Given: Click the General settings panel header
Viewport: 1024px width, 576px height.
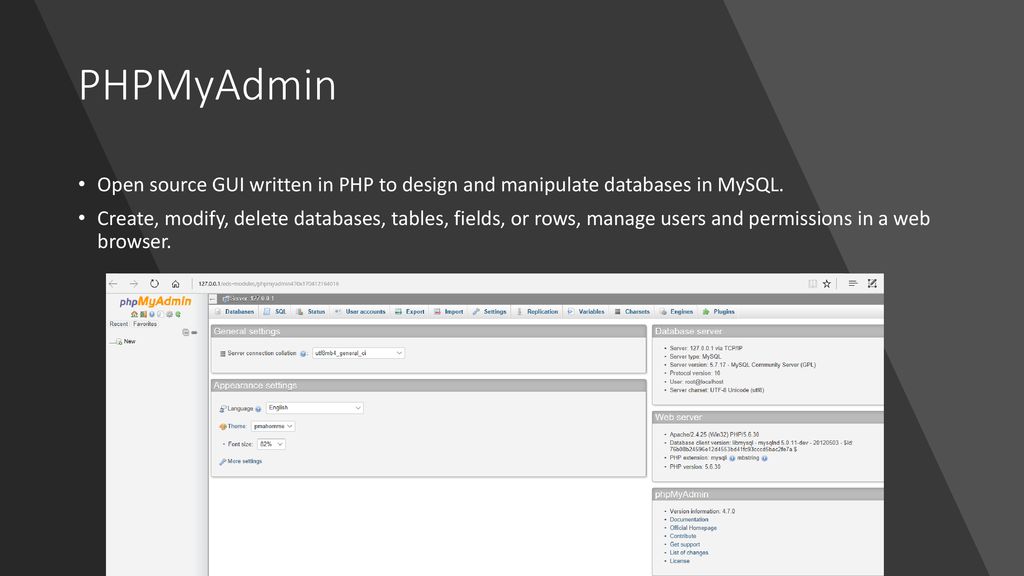Looking at the screenshot, I should [428, 332].
